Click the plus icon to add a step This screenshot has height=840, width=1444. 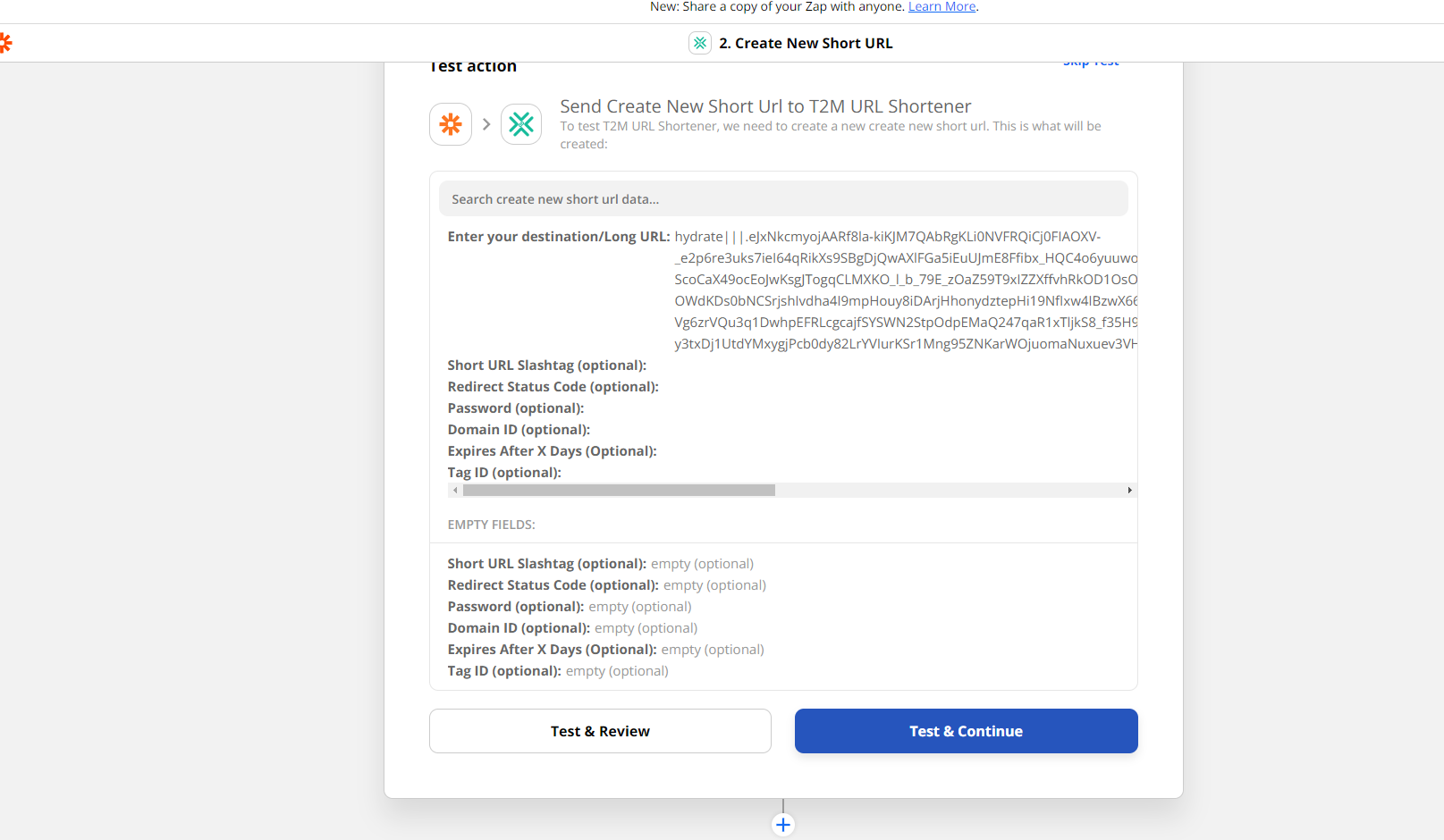[783, 824]
